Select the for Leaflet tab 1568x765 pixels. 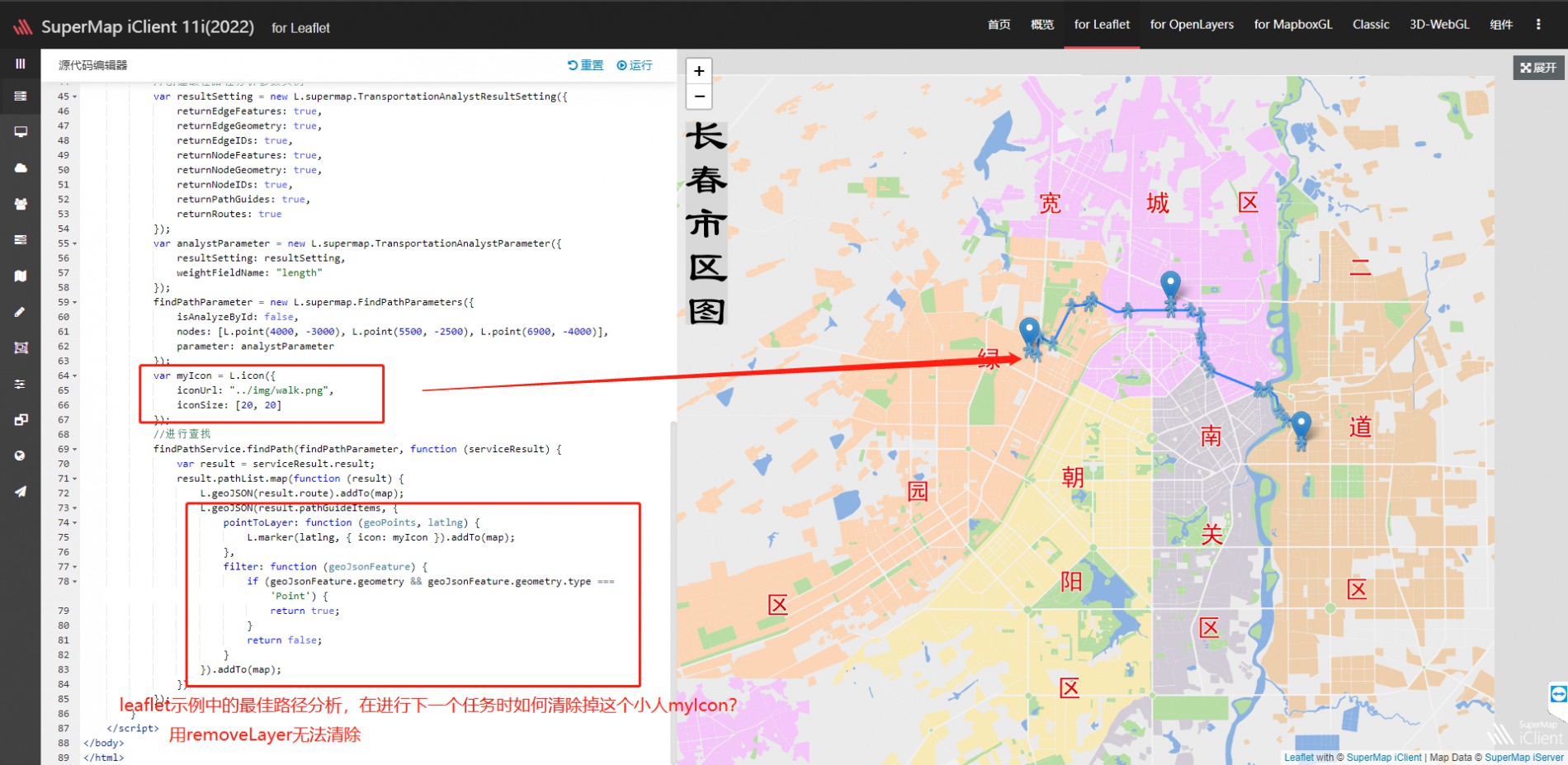[x=1102, y=25]
